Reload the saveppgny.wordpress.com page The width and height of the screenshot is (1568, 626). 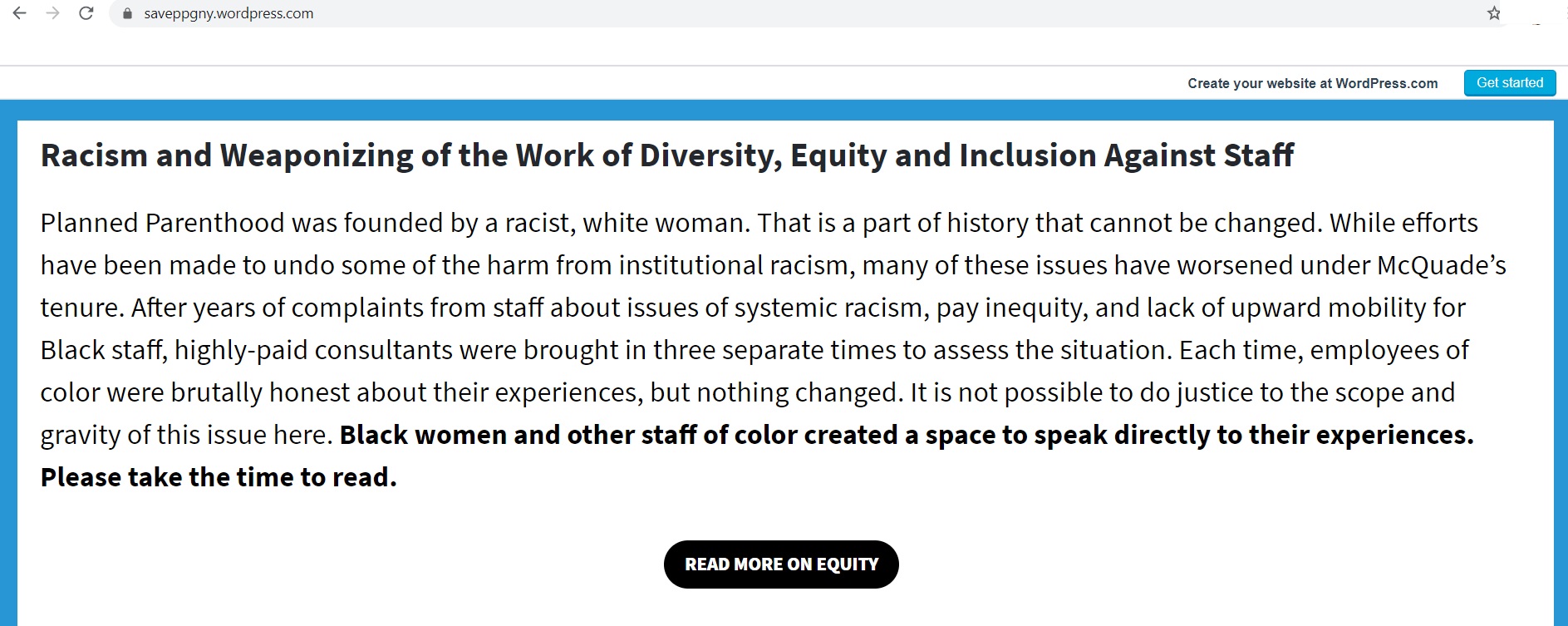(x=86, y=13)
